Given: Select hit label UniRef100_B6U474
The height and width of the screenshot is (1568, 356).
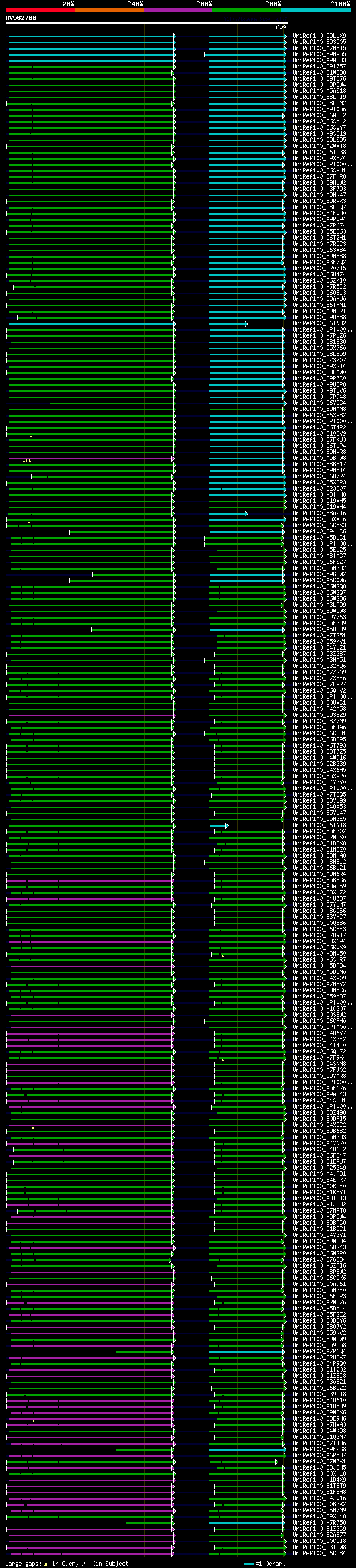Looking at the screenshot, I should (319, 275).
